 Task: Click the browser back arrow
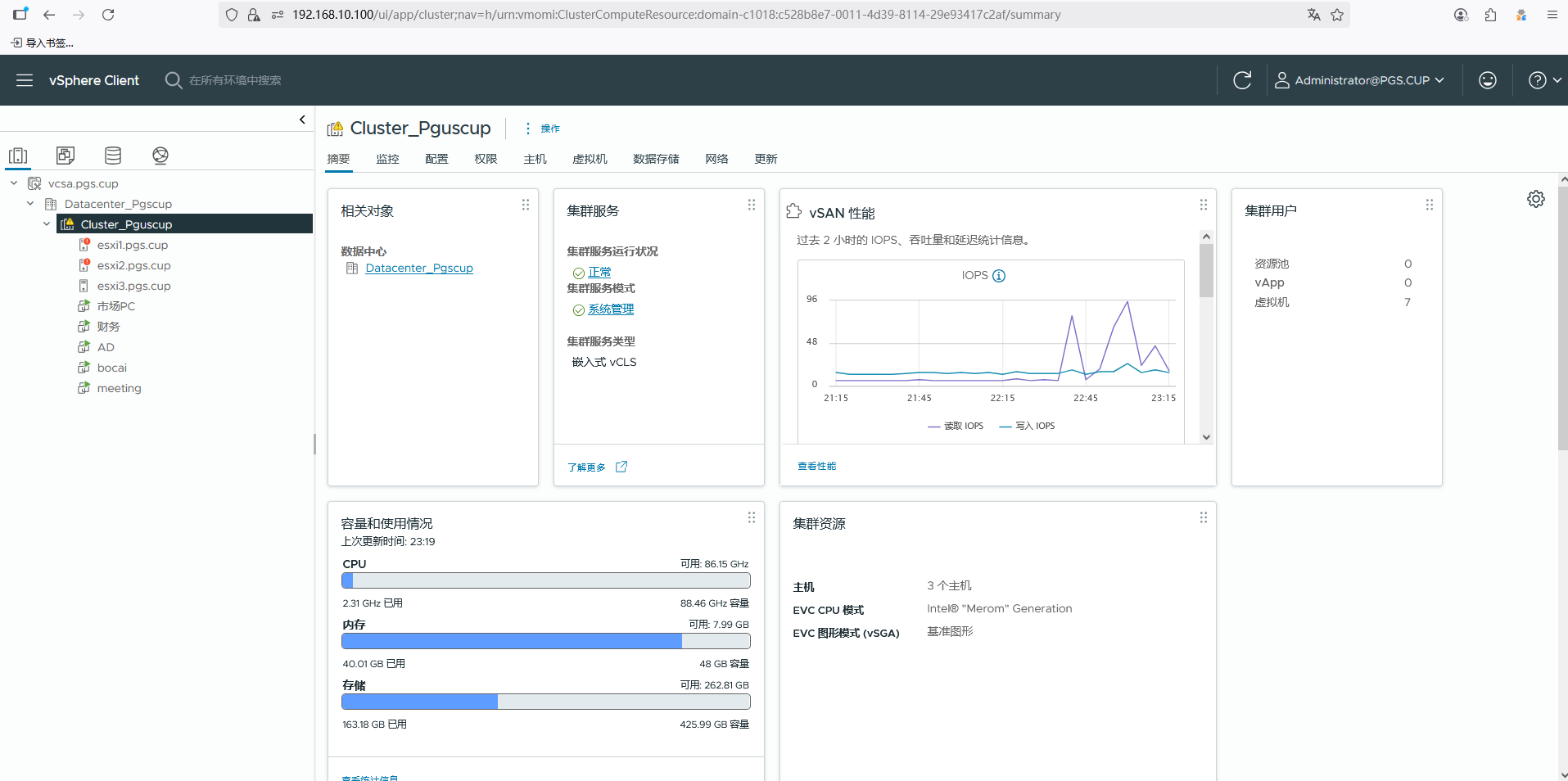tap(49, 15)
